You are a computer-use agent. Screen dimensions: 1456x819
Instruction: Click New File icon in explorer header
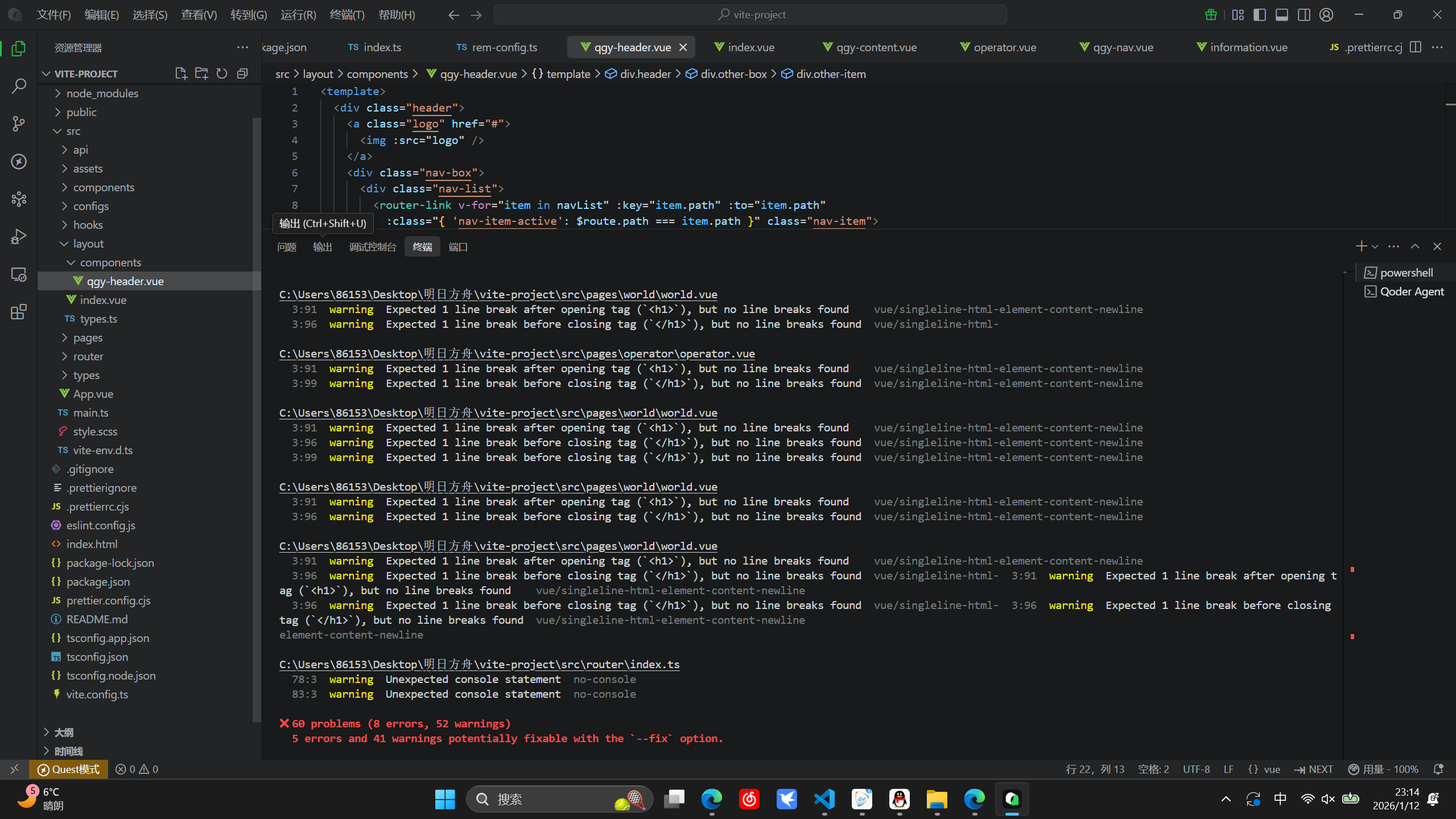[181, 73]
